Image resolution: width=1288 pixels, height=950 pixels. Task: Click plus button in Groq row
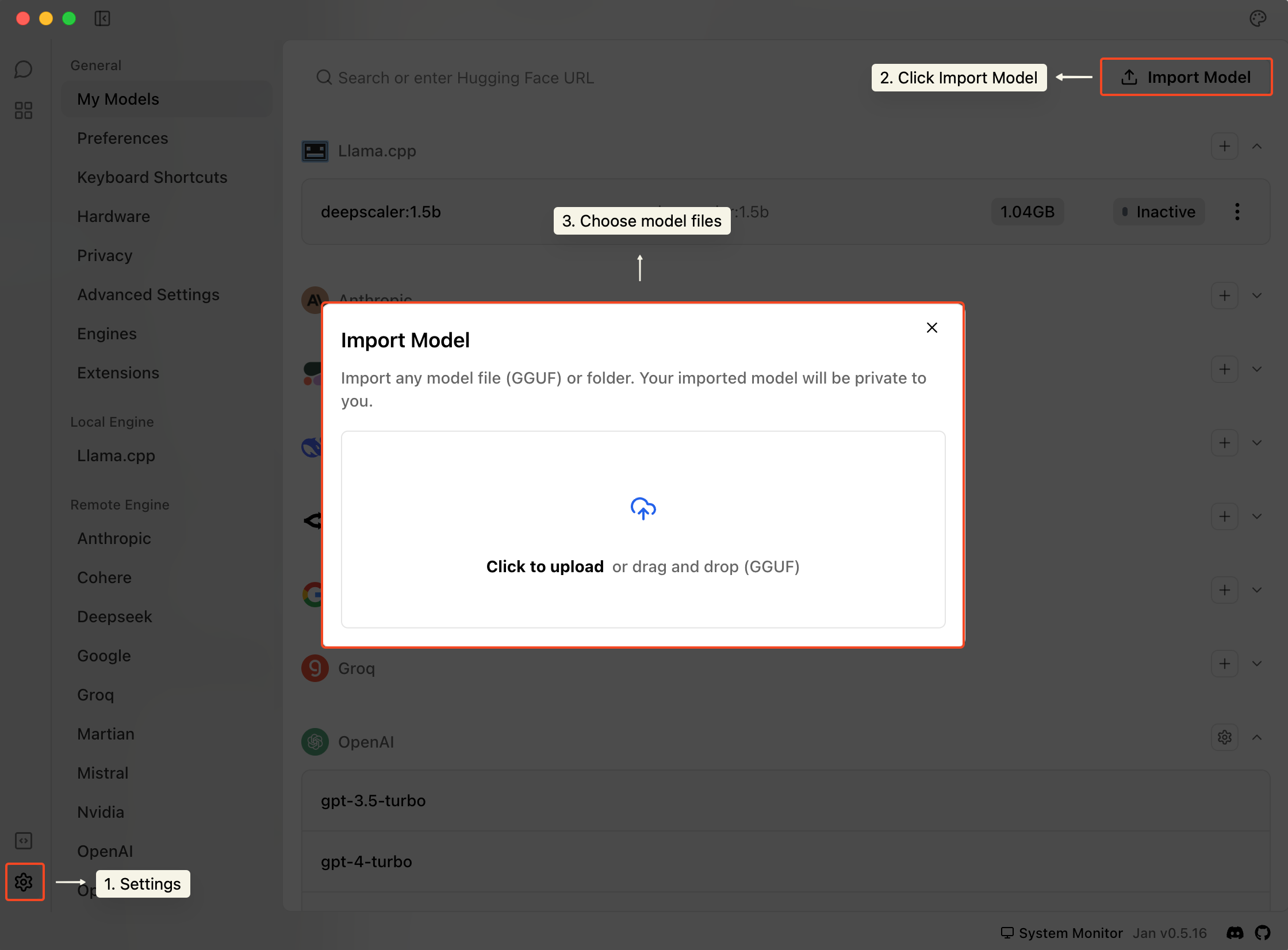pyautogui.click(x=1225, y=664)
